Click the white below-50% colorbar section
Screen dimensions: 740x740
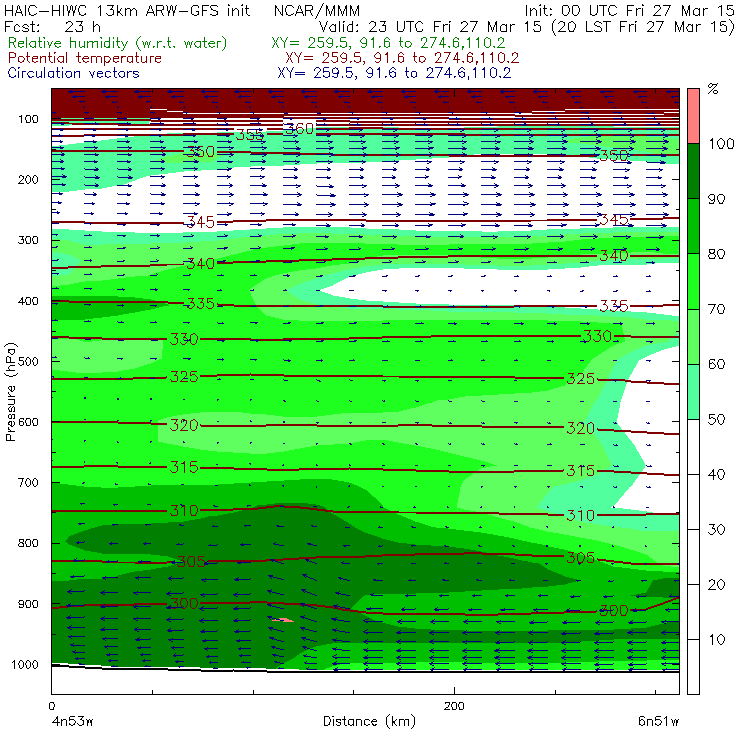click(x=693, y=557)
